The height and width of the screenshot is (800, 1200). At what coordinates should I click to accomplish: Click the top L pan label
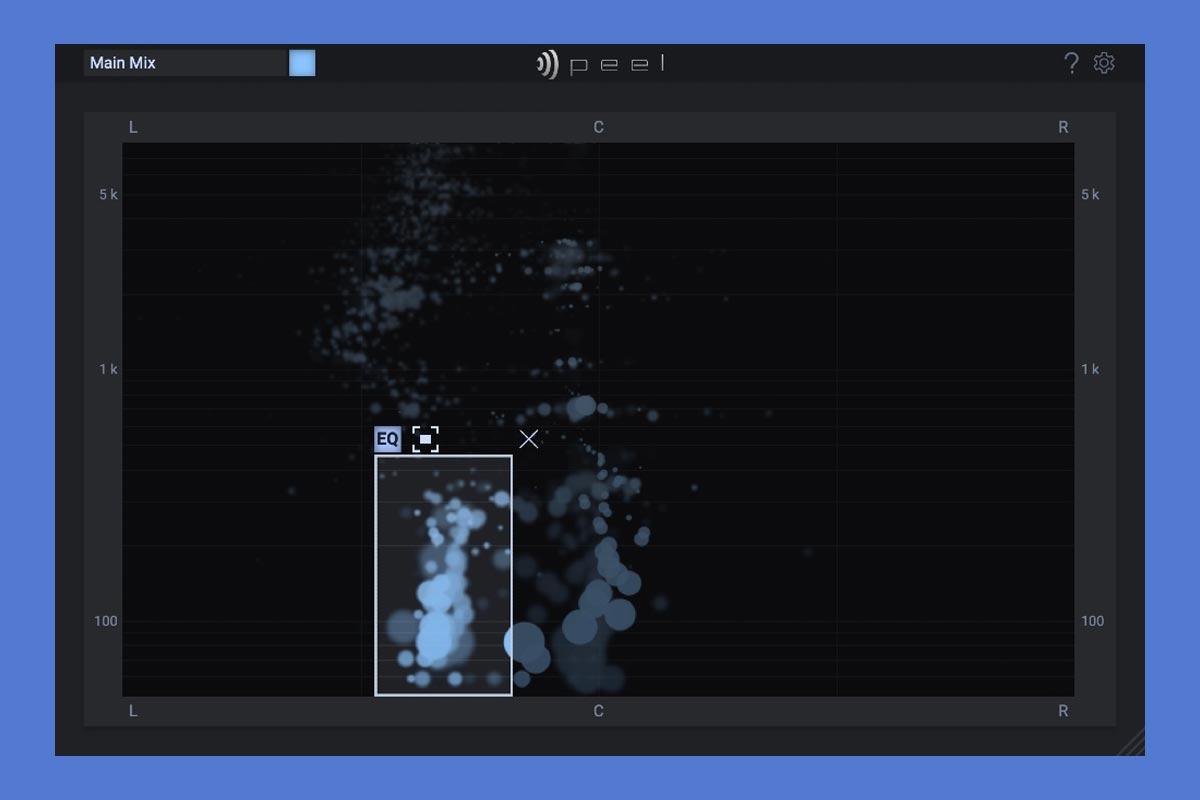pos(133,127)
